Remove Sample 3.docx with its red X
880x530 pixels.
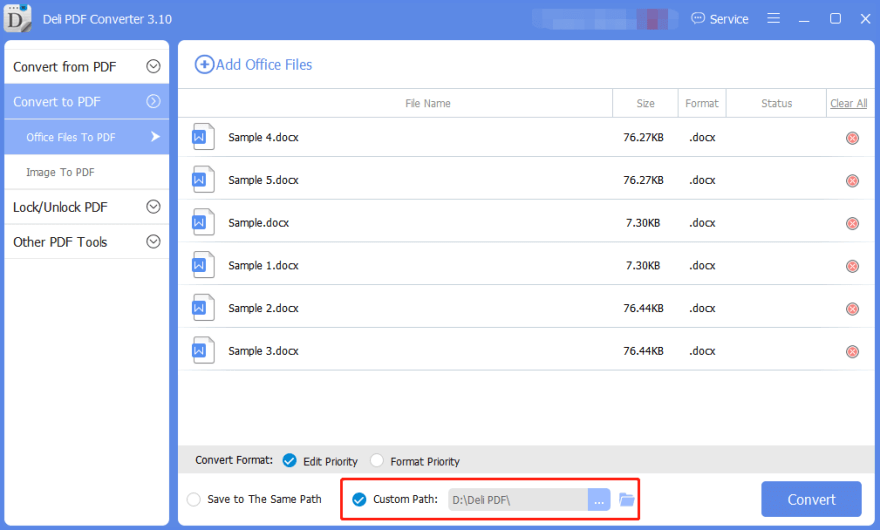pyautogui.click(x=852, y=351)
